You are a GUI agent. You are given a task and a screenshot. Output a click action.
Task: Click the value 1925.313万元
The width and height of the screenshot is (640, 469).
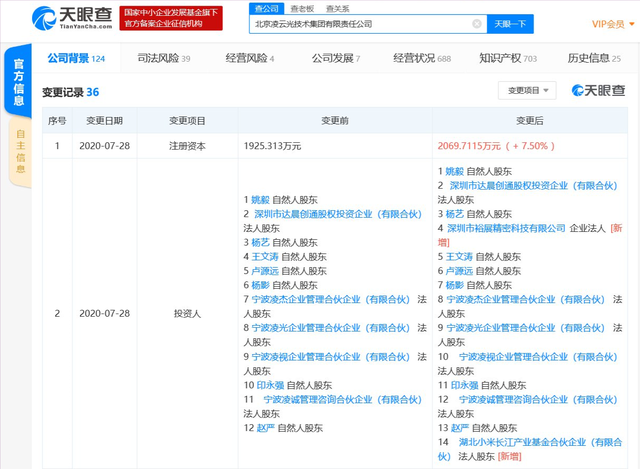(272, 146)
